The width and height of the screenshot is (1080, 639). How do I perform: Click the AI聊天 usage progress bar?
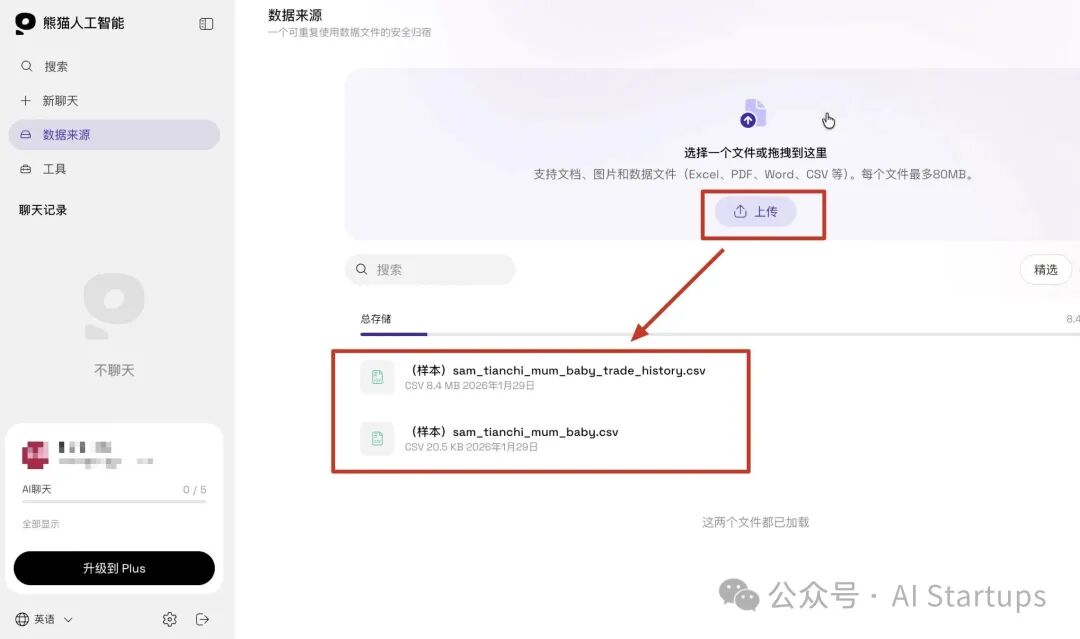tap(114, 501)
